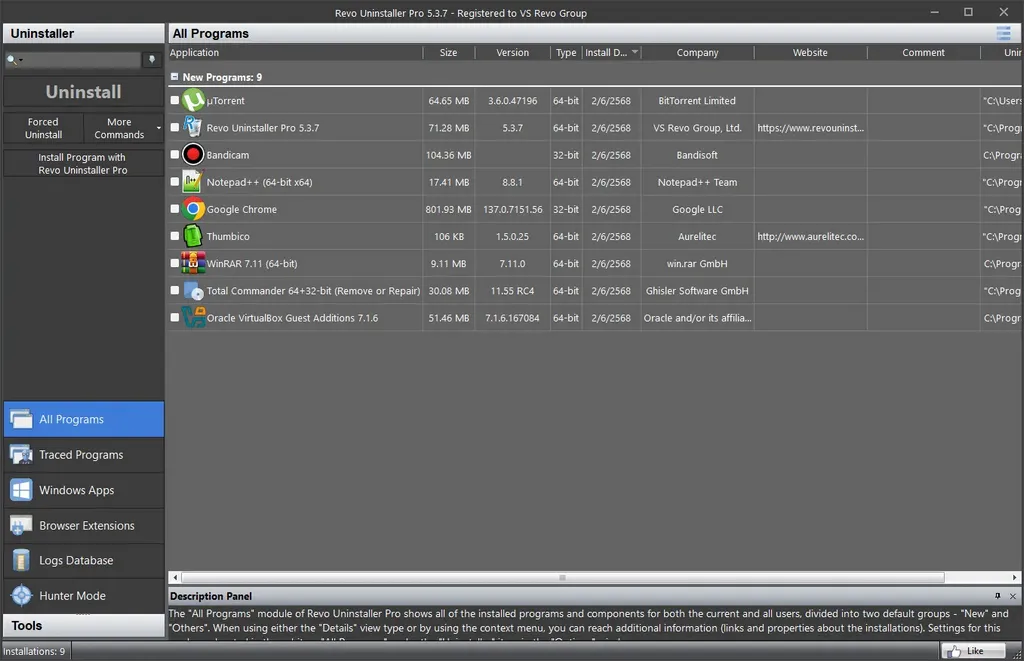Open the Tools section
This screenshot has width=1024, height=661.
[84, 626]
